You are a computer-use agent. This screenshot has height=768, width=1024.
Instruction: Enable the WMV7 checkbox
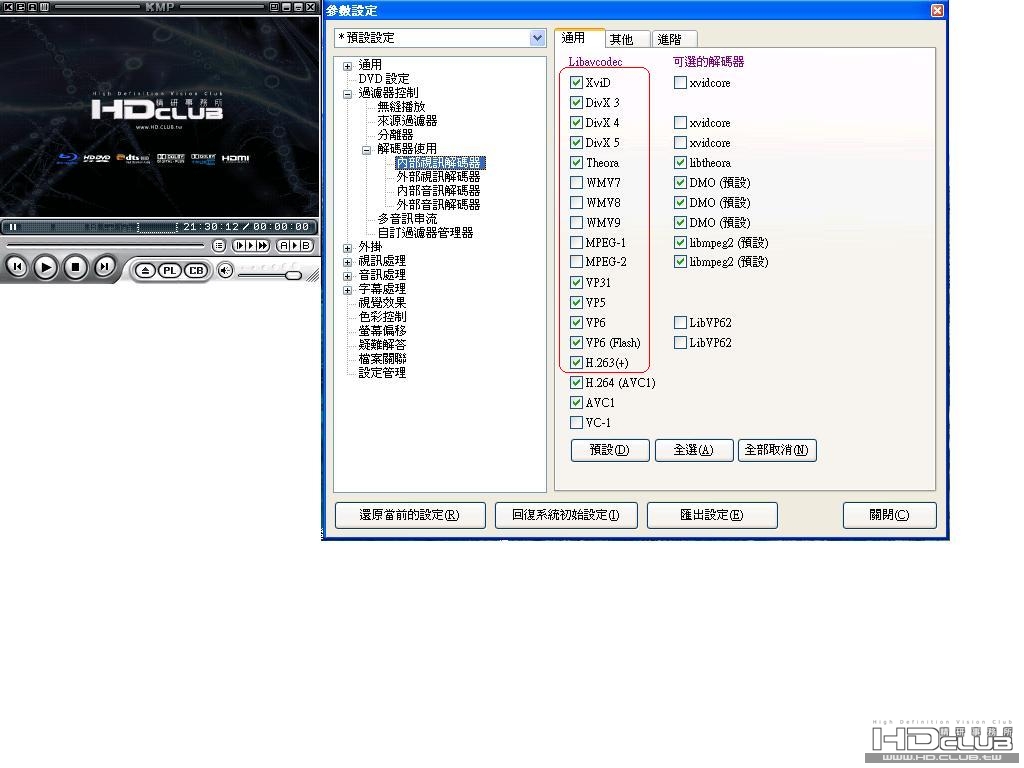[576, 182]
